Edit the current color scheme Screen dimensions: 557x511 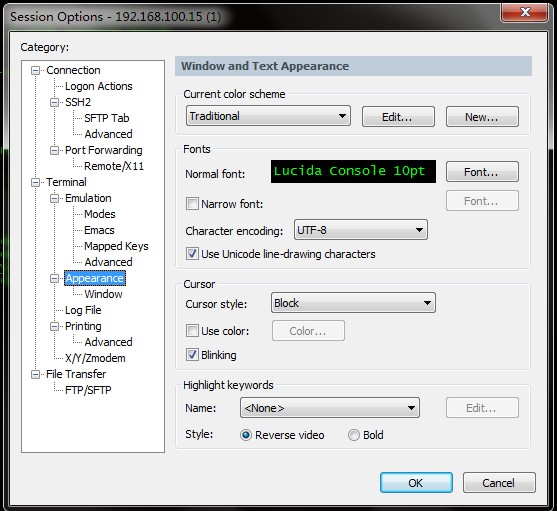pos(398,116)
